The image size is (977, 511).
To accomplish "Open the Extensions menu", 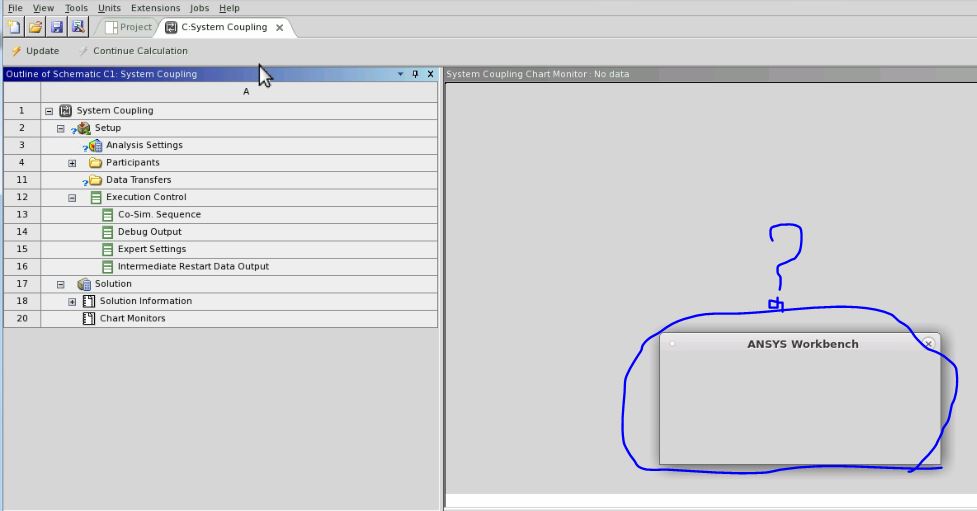I will pos(155,8).
